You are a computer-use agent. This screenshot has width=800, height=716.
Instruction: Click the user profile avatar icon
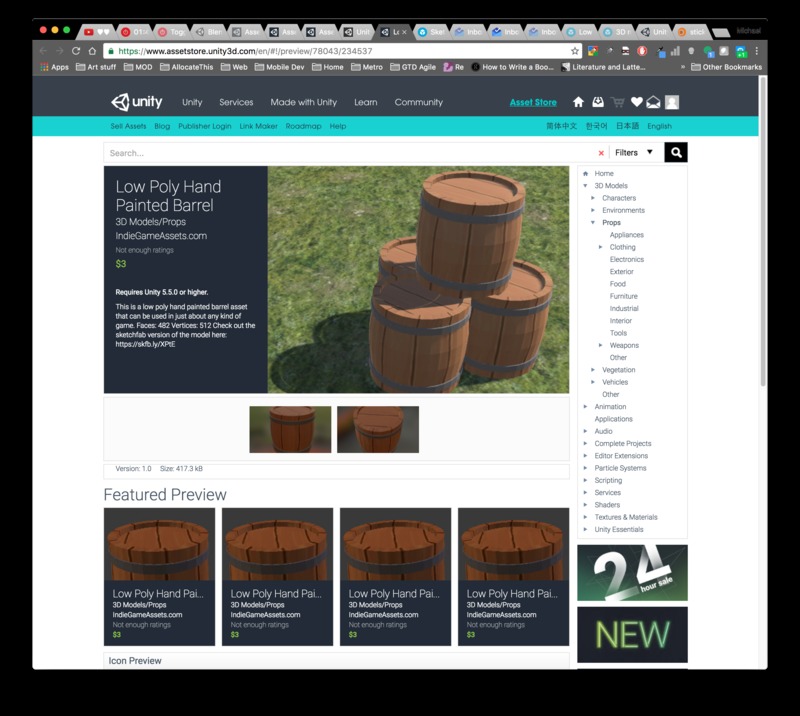(x=672, y=102)
